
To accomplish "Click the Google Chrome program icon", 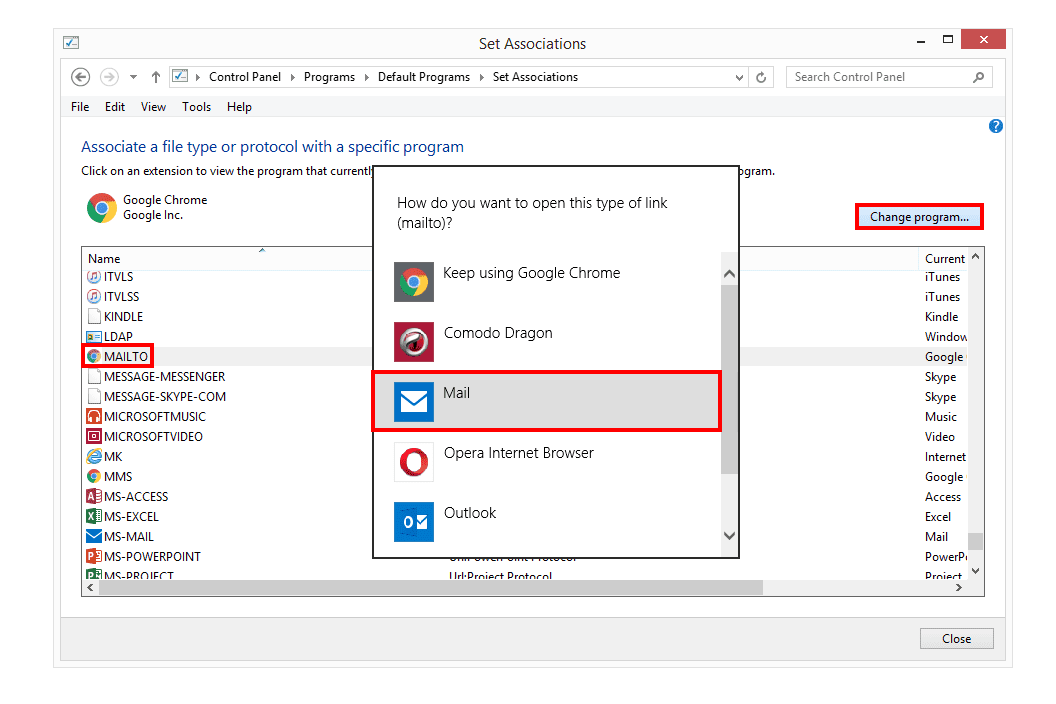I will click(x=102, y=207).
